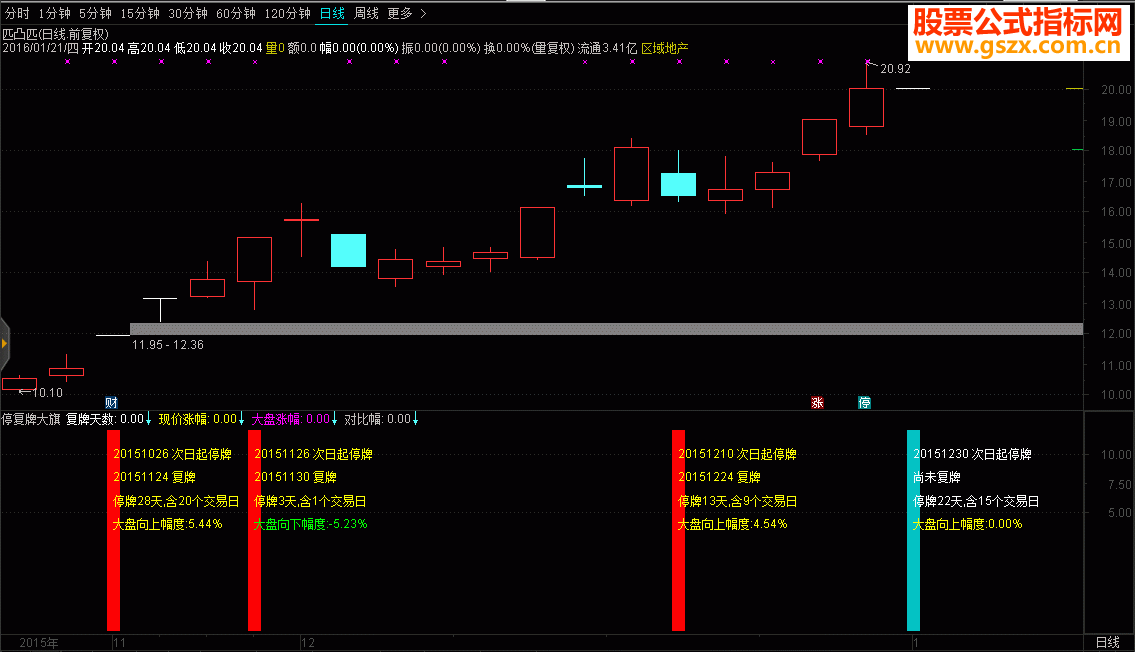Click the 财 financial marker icon
The width and height of the screenshot is (1135, 652).
111,402
